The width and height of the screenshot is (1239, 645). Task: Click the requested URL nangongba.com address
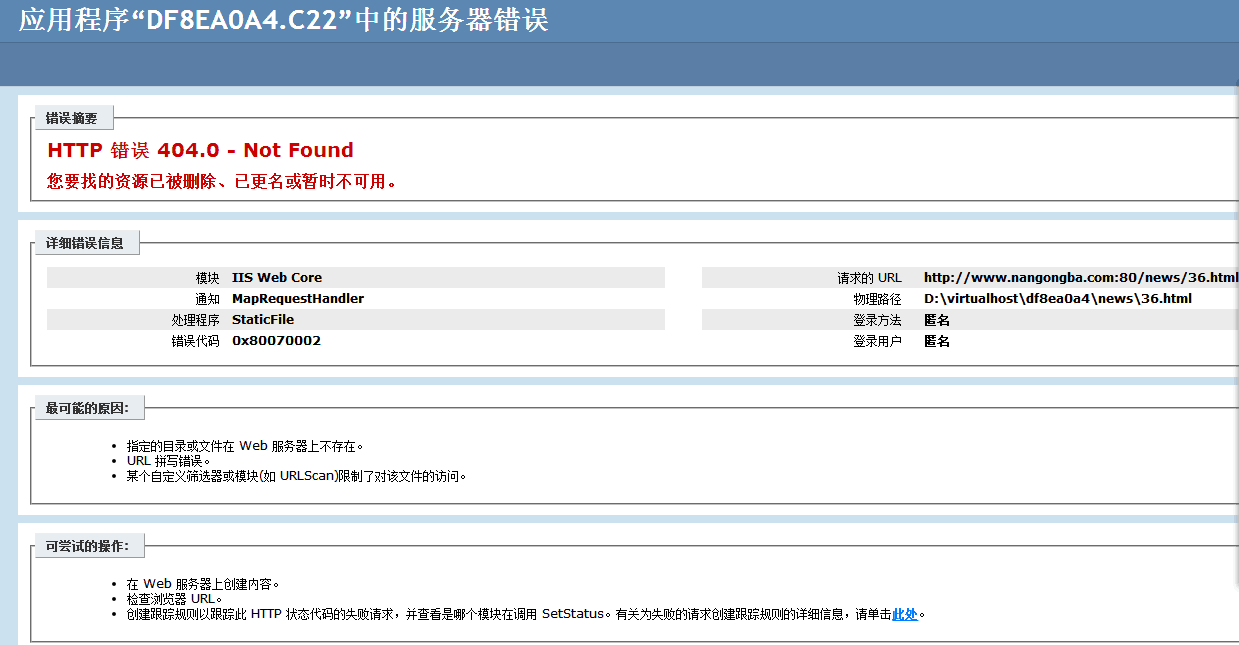pyautogui.click(x=1080, y=277)
